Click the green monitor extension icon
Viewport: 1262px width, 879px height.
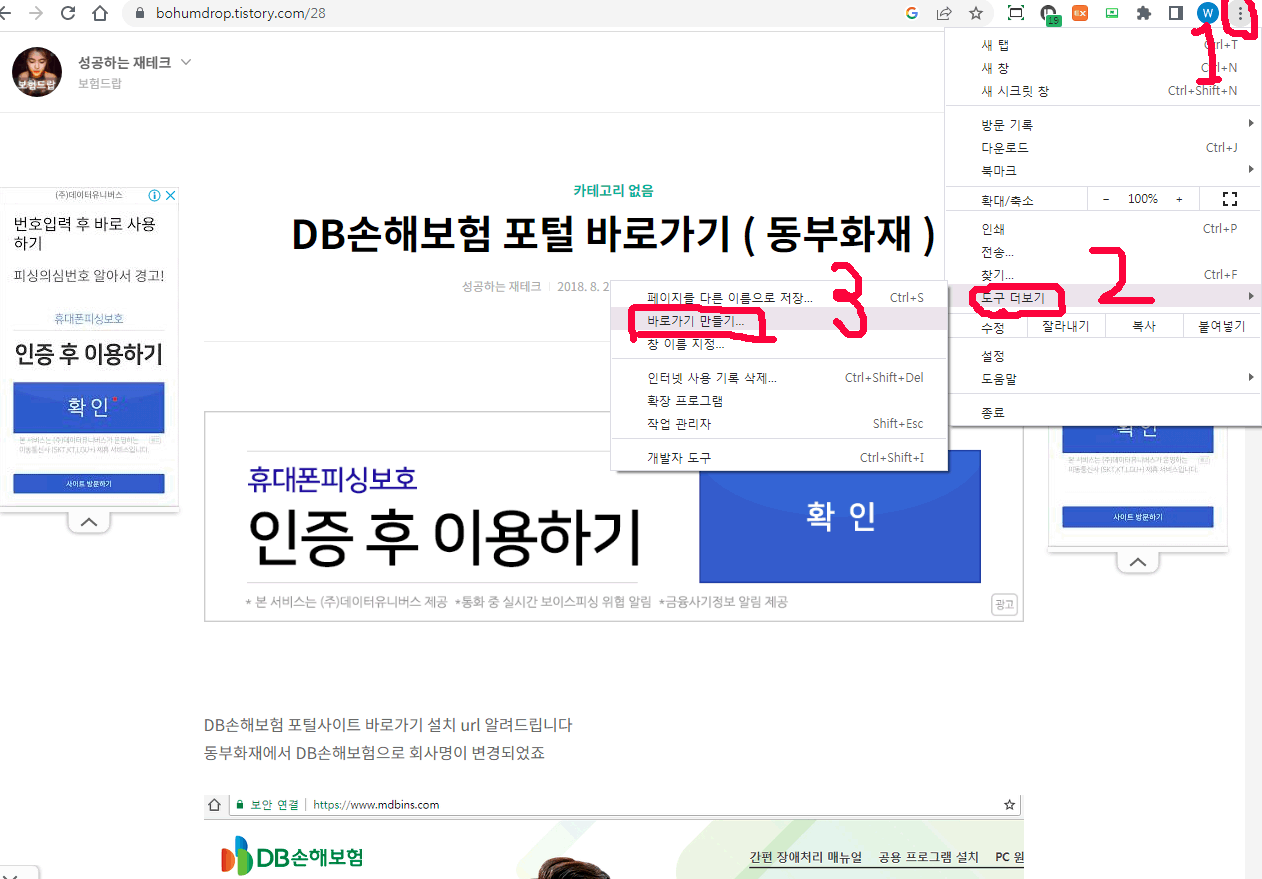[x=1112, y=13]
